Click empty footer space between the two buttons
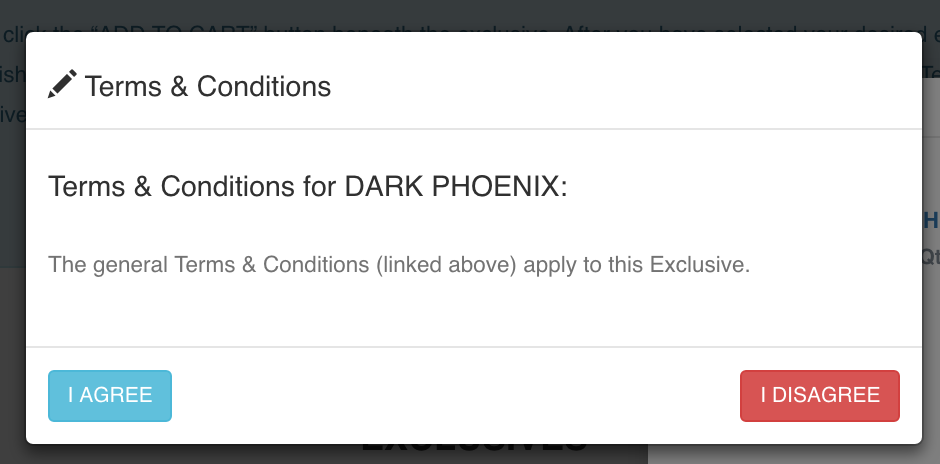This screenshot has height=464, width=940. point(456,396)
